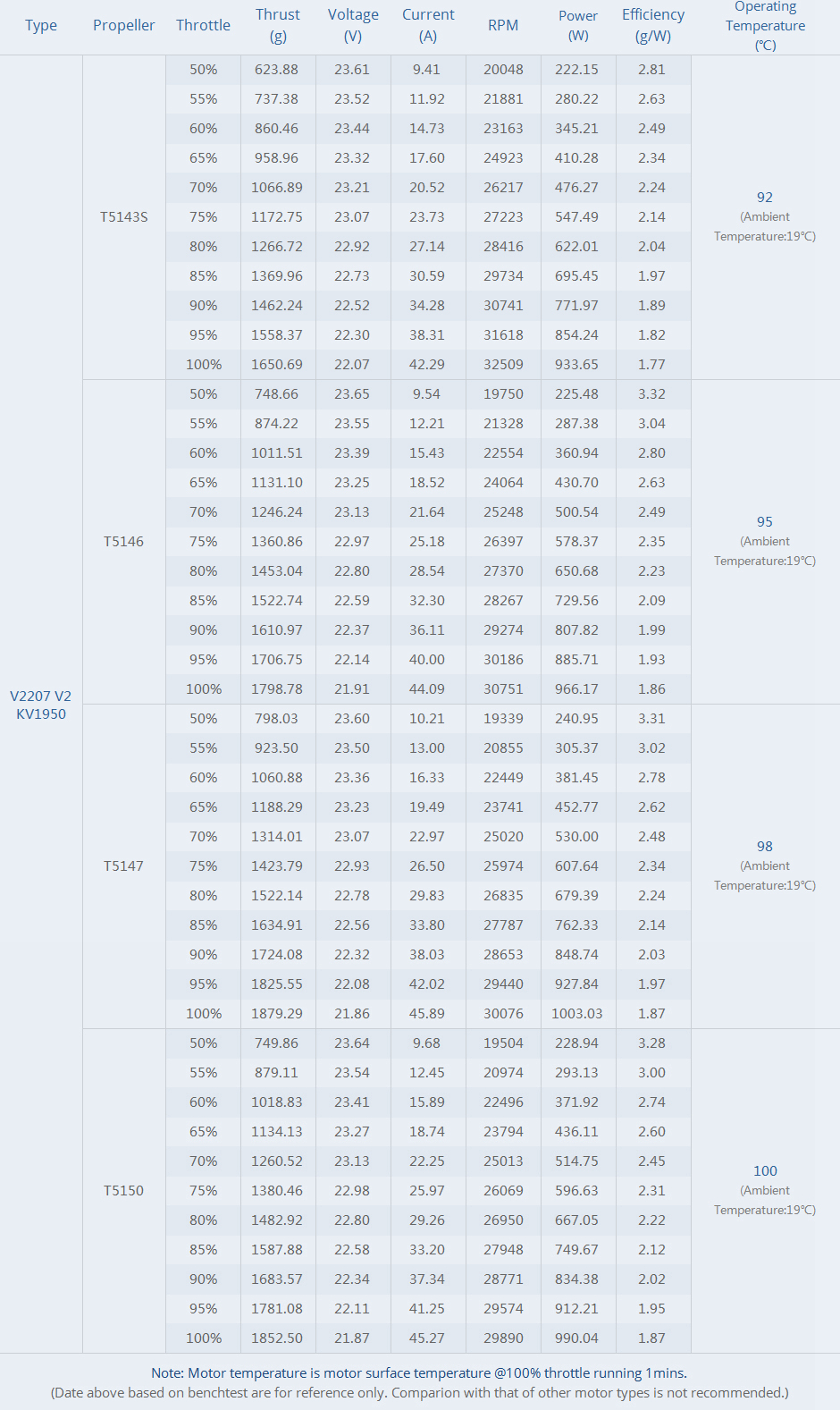840x1410 pixels.
Task: Click the motor temperature note text
Action: point(419,1373)
